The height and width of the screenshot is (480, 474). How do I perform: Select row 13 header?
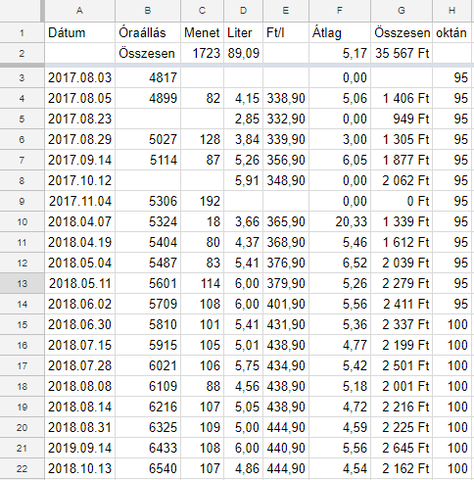point(22,284)
